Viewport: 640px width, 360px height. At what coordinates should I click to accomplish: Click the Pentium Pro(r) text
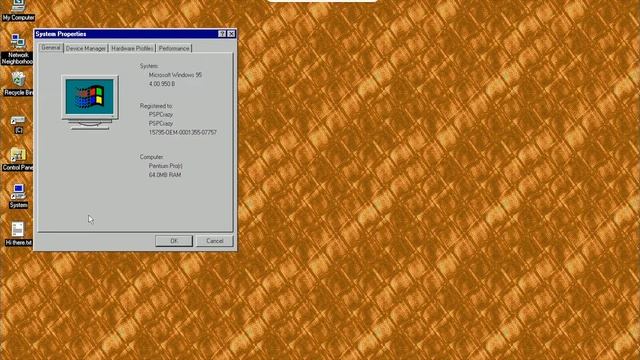[x=165, y=166]
